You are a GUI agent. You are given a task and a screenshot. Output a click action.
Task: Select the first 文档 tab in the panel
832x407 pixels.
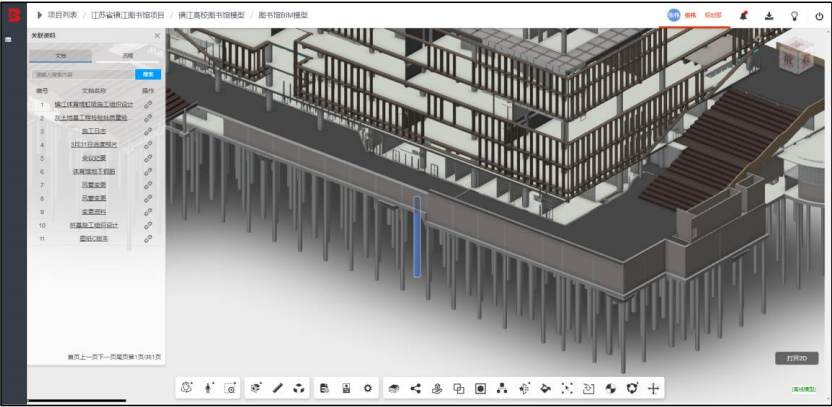coord(60,56)
